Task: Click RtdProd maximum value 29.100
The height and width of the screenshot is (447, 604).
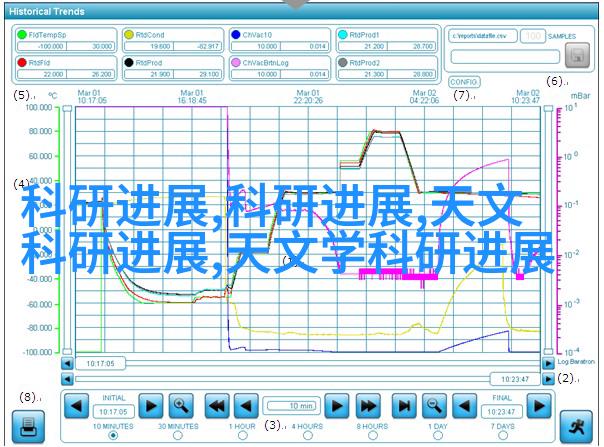Action: pyautogui.click(x=197, y=74)
